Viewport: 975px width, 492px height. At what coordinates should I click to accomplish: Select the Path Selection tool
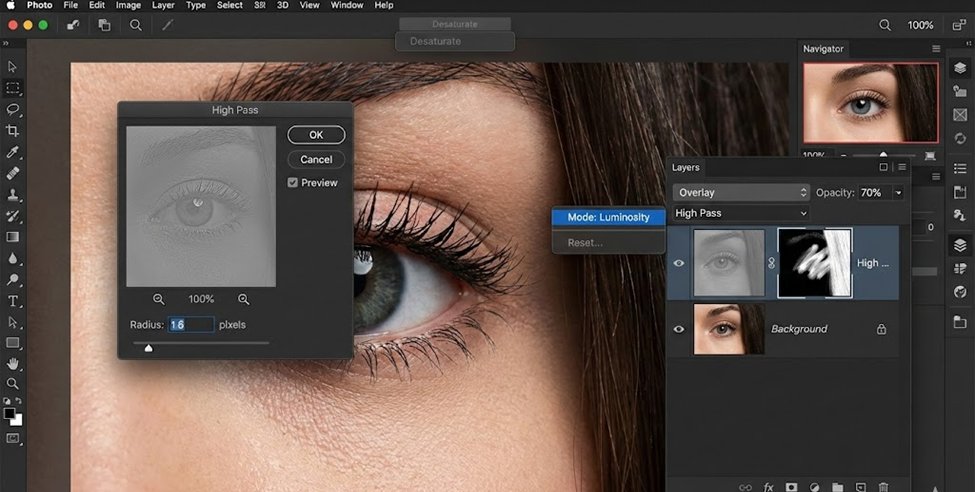click(x=12, y=322)
